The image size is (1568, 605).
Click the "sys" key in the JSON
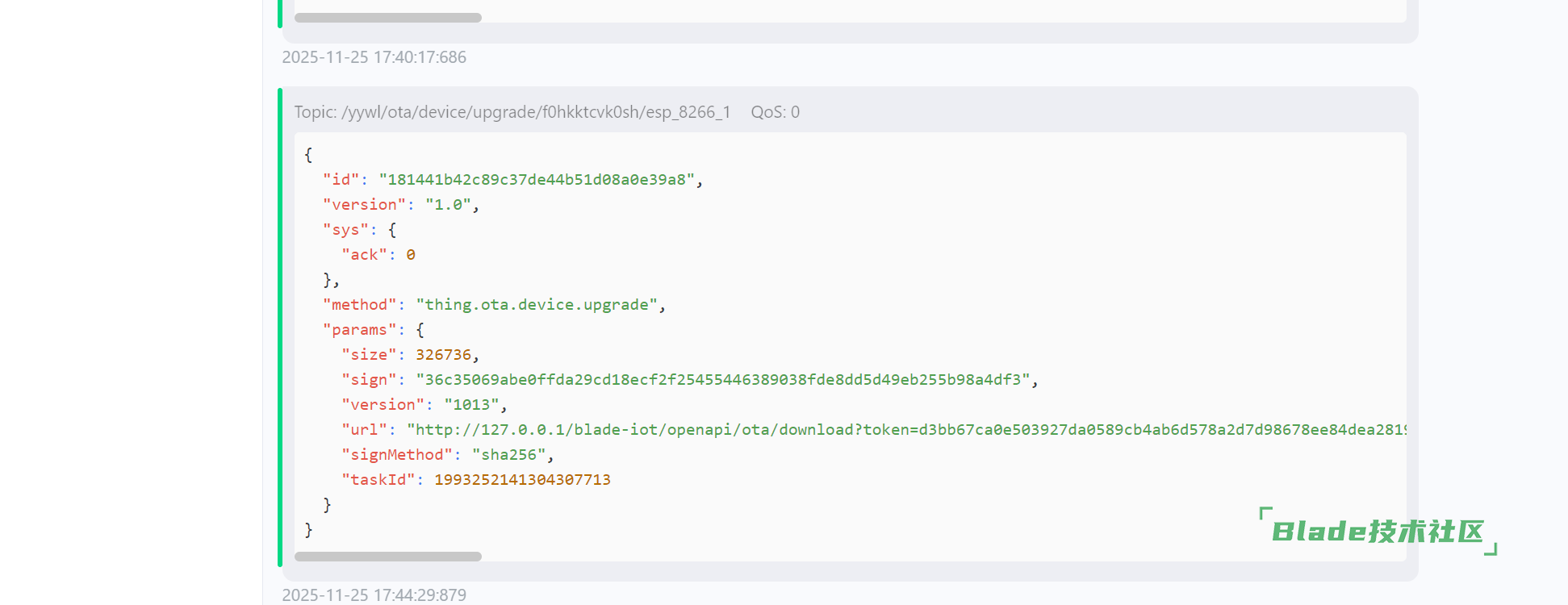pos(345,230)
